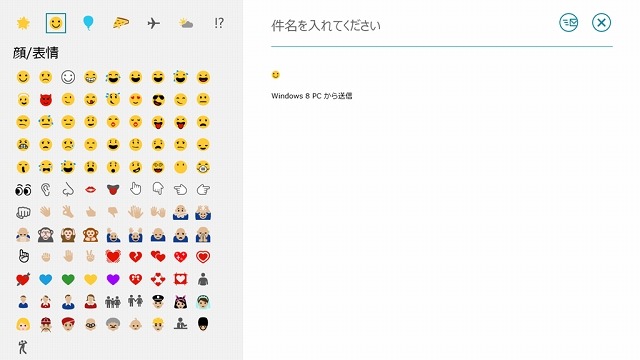The image size is (640, 360).
Task: Insert the heart with arrow emoji
Action: [23, 279]
